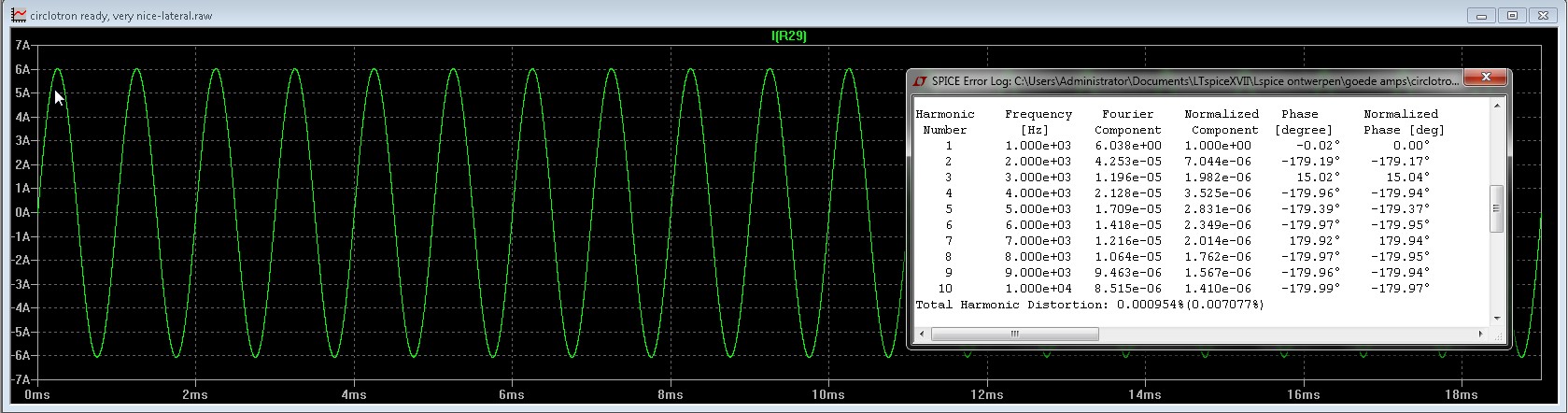Click the 7A label on vertical axis
Screen dimensions: 1568x413
pos(22,45)
